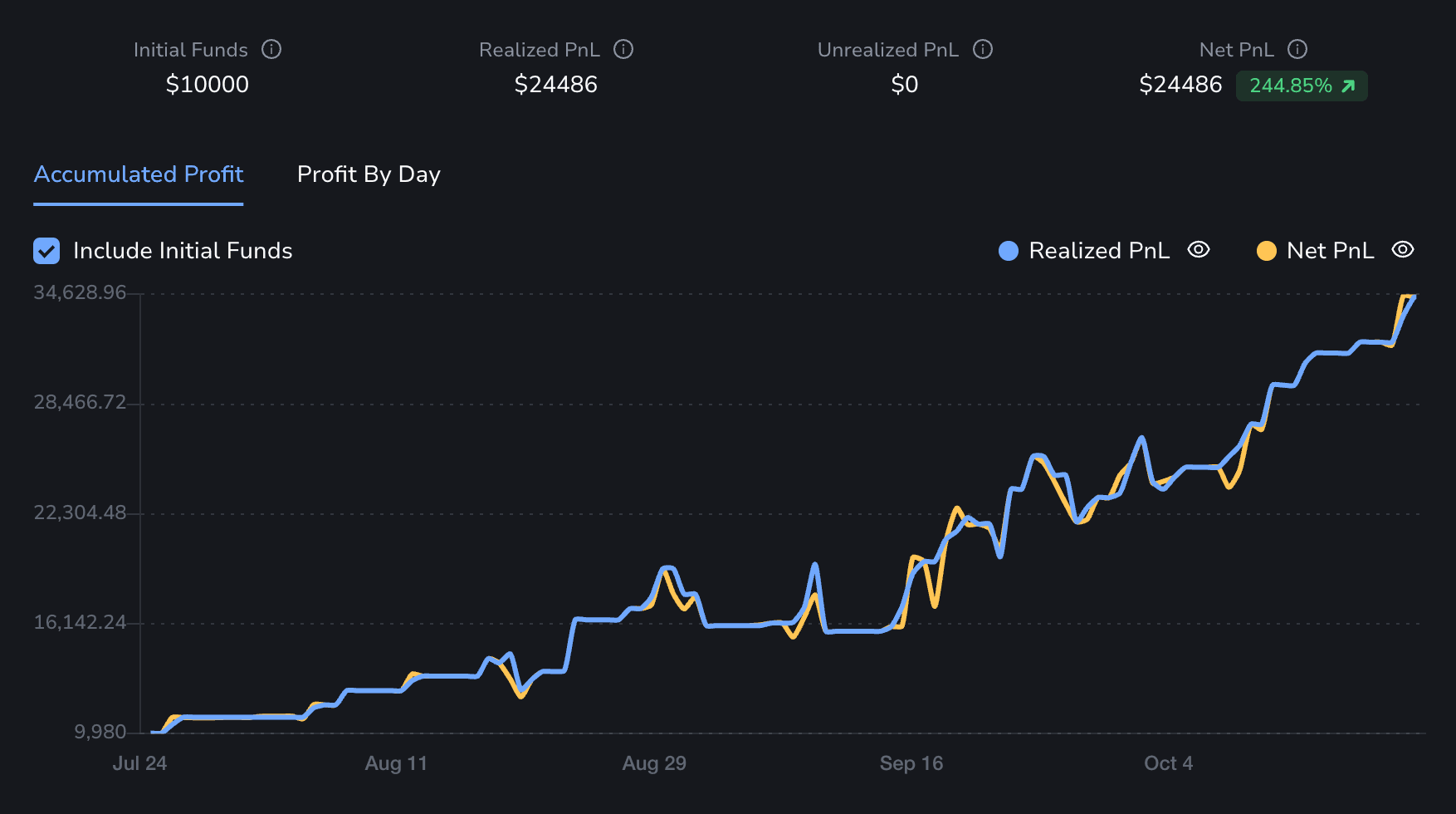The width and height of the screenshot is (1456, 814).
Task: Click the Net PnL info icon
Action: click(1297, 49)
